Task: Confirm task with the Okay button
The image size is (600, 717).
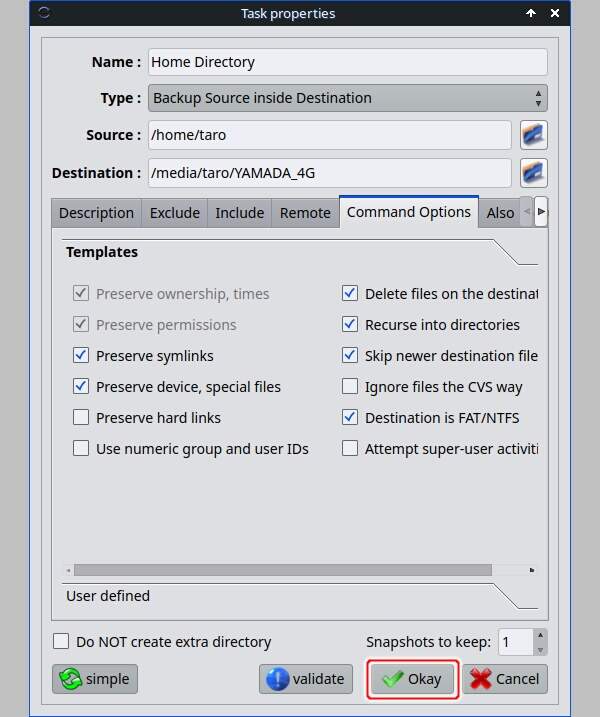Action: pyautogui.click(x=413, y=679)
